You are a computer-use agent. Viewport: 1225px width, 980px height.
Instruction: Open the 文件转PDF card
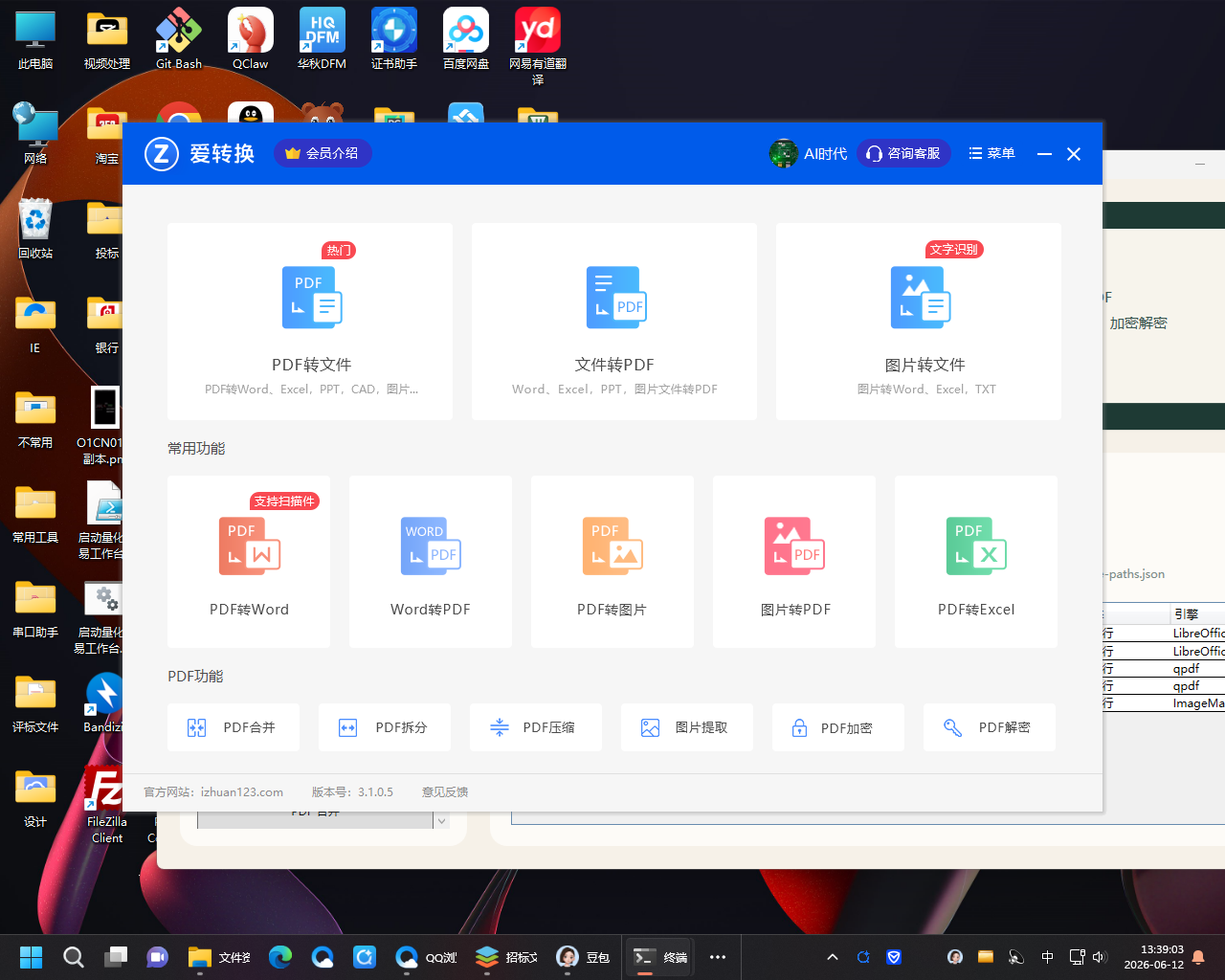coord(614,322)
